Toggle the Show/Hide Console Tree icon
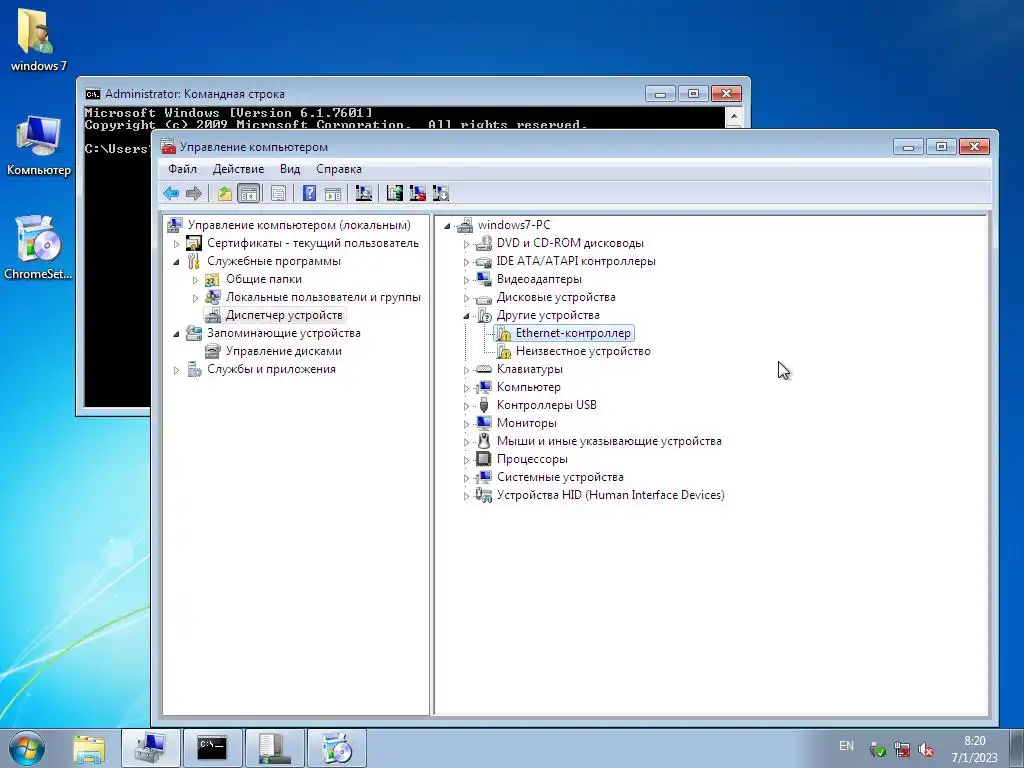 coord(248,193)
